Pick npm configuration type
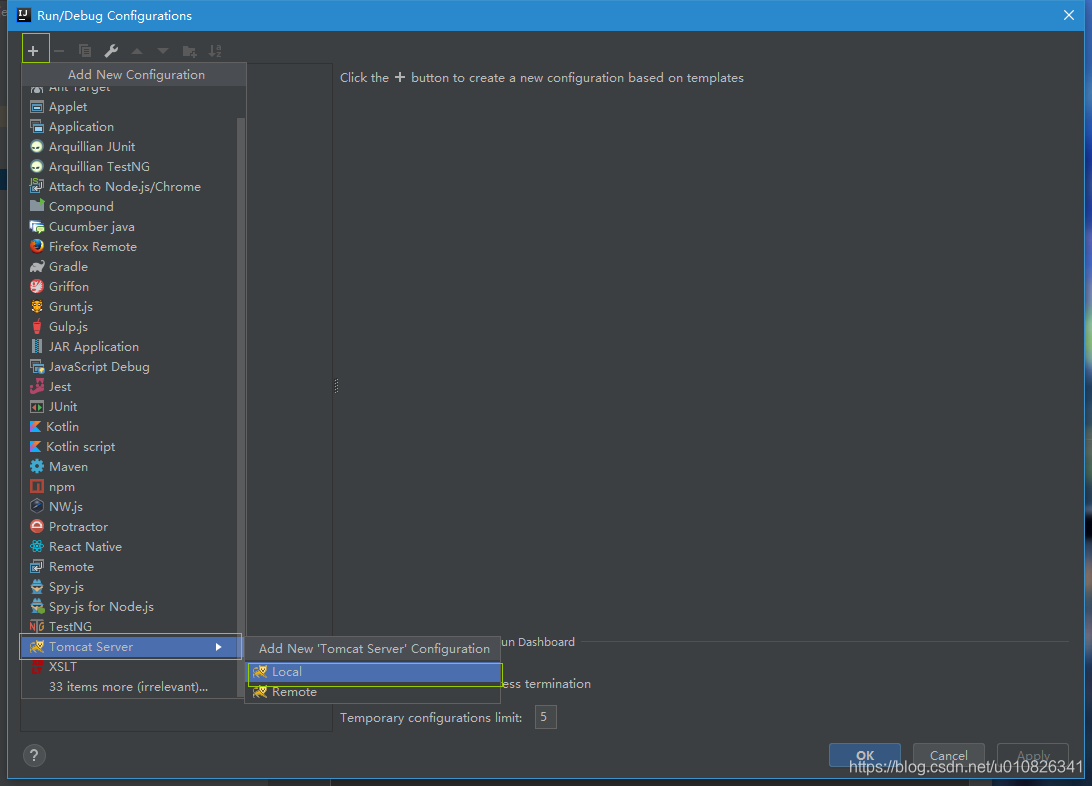The width and height of the screenshot is (1092, 786). pyautogui.click(x=130, y=487)
